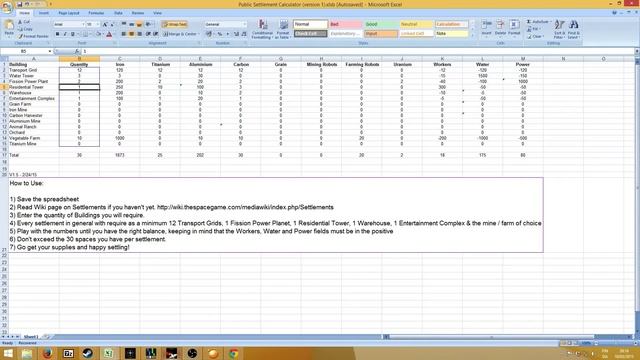The image size is (640, 360).
Task: Apply Percent Style
Action: [220, 34]
